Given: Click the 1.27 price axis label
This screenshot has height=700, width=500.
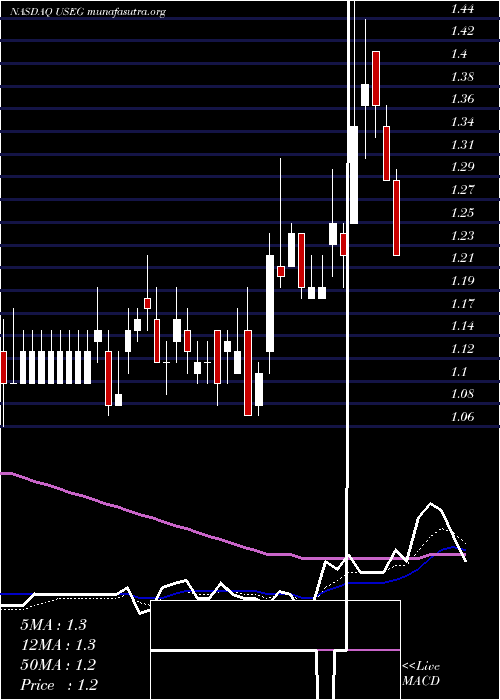Looking at the screenshot, I should coord(462,190).
